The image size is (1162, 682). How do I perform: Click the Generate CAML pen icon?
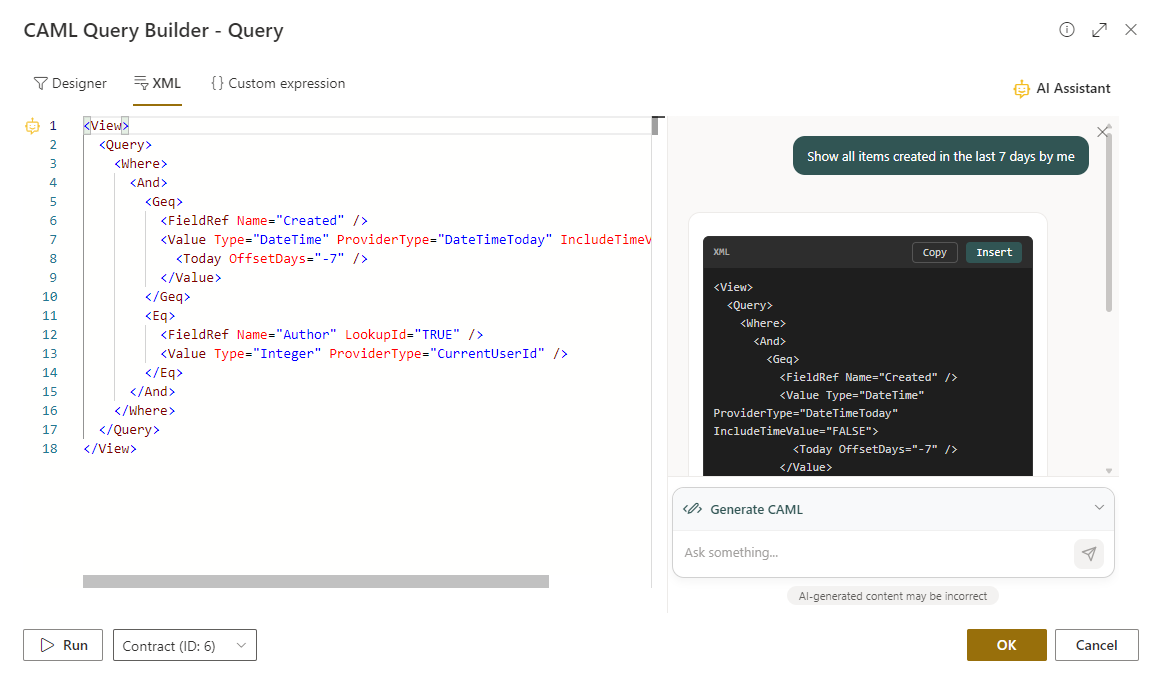coord(693,509)
